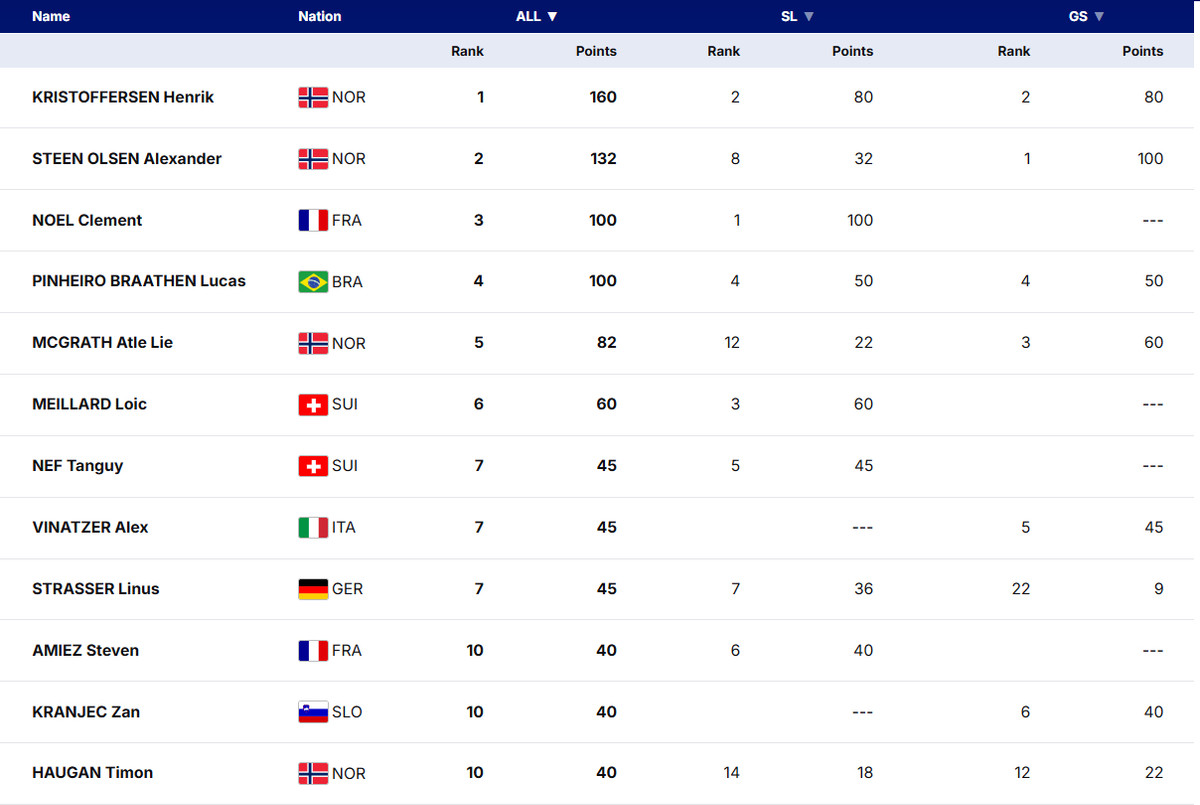
Task: Open KRISTOFFERSEN Henrik athlete link
Action: tap(123, 98)
